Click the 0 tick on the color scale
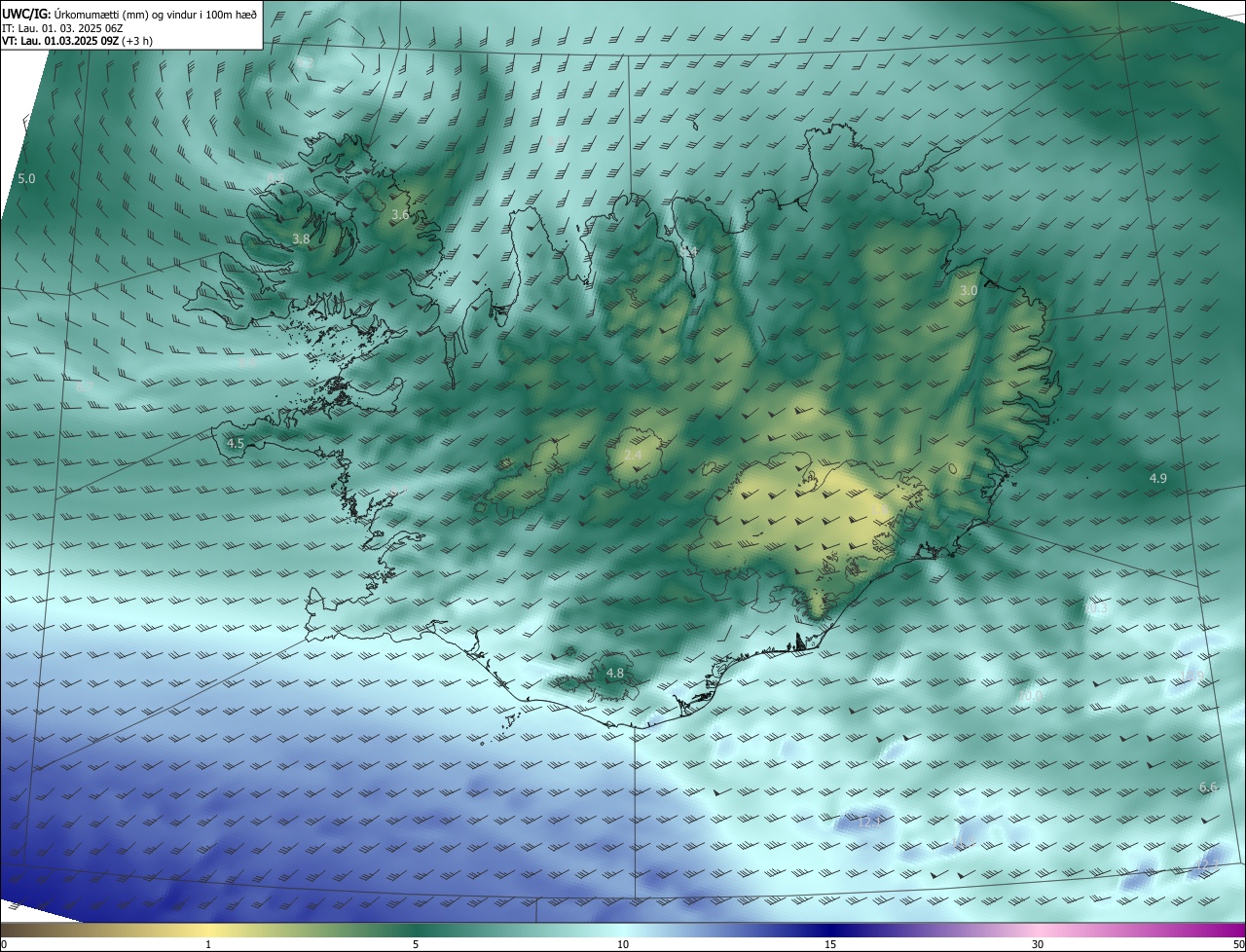The image size is (1246, 952). pos(4,944)
